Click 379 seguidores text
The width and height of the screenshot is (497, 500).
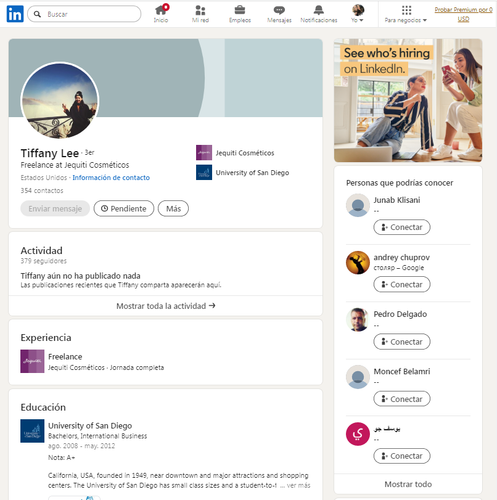pos(44,261)
